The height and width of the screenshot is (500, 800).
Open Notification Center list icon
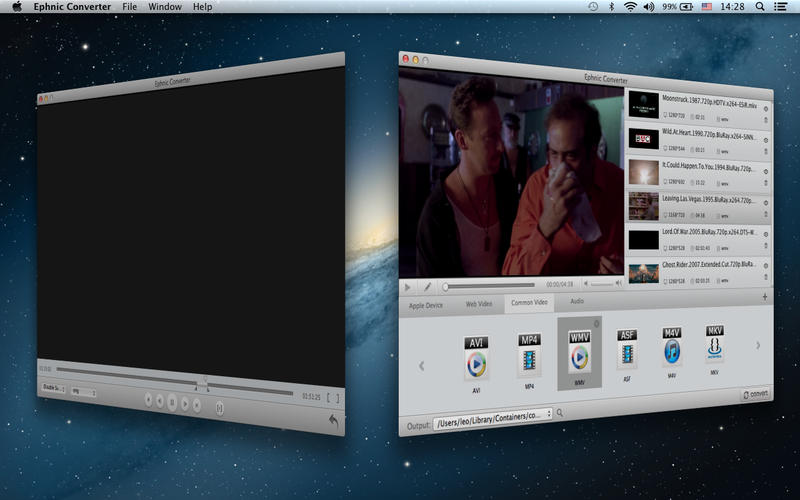[780, 7]
